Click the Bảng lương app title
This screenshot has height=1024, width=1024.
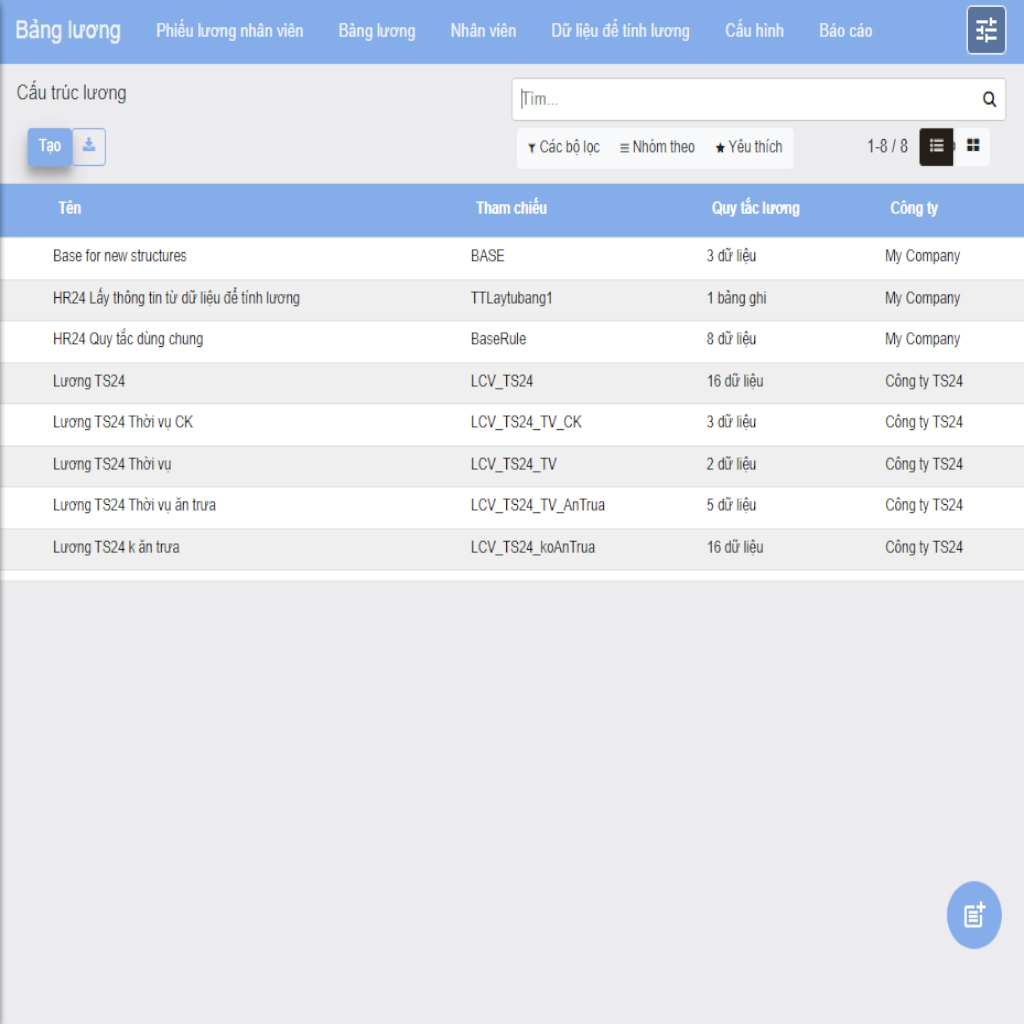[x=68, y=30]
